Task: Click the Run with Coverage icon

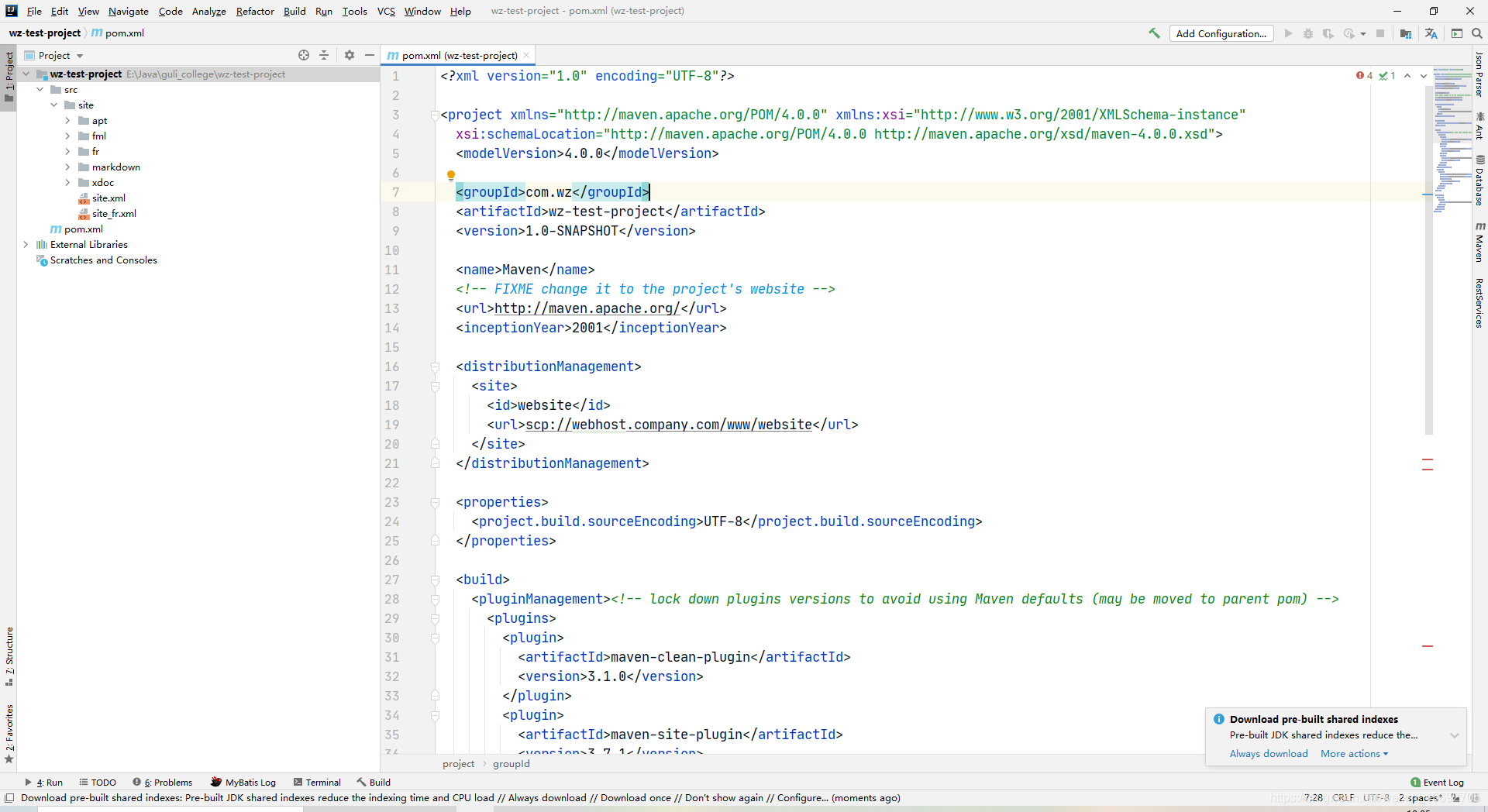Action: 1328,33
